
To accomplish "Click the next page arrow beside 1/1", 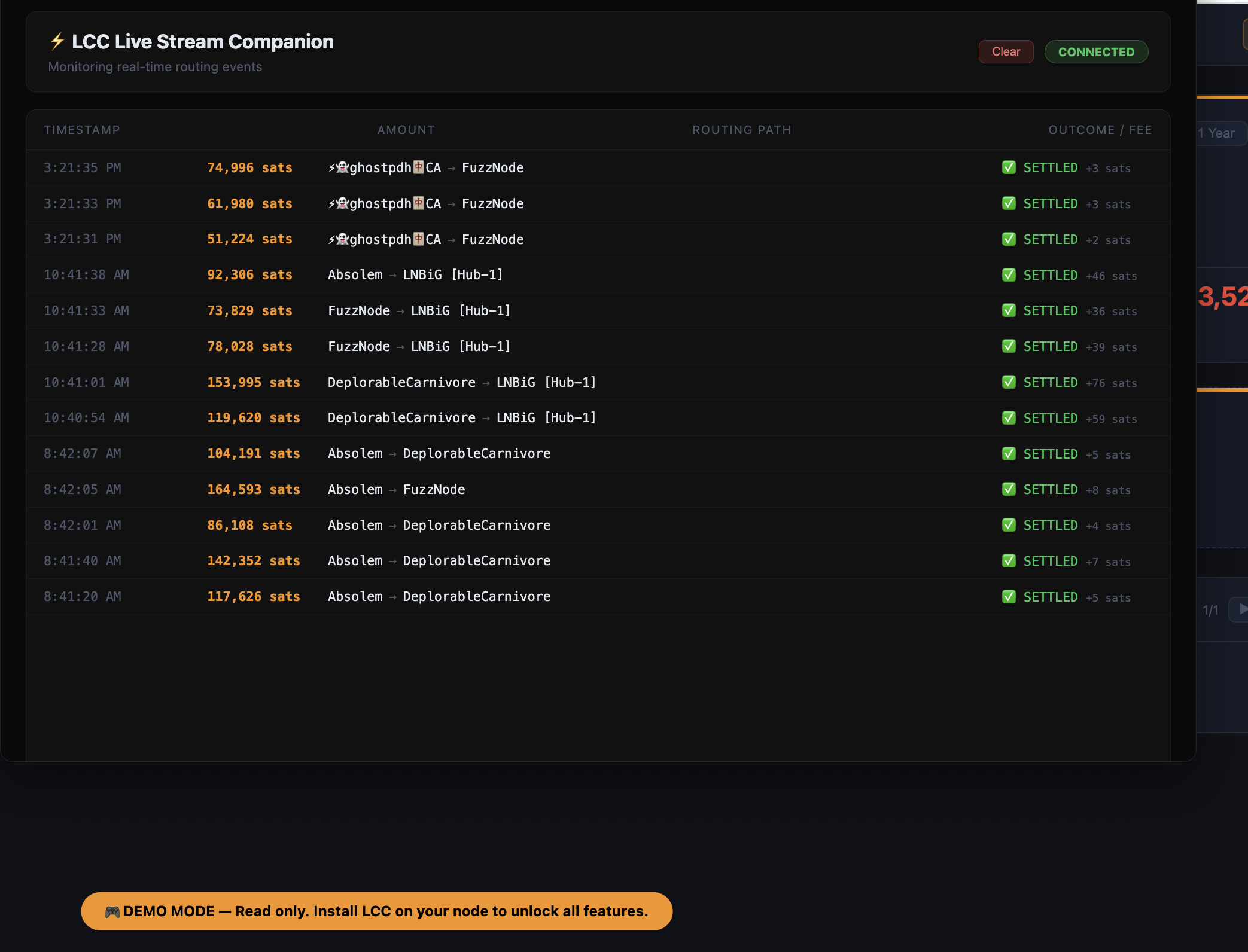I will pos(1238,609).
